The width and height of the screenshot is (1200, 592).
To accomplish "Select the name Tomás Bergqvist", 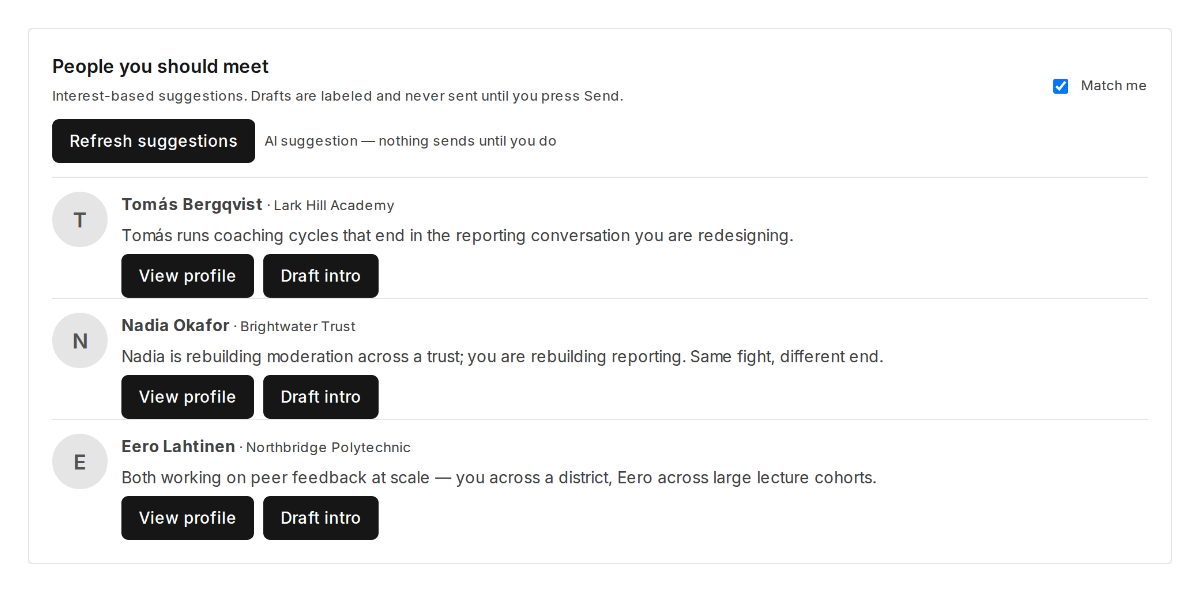I will point(192,205).
